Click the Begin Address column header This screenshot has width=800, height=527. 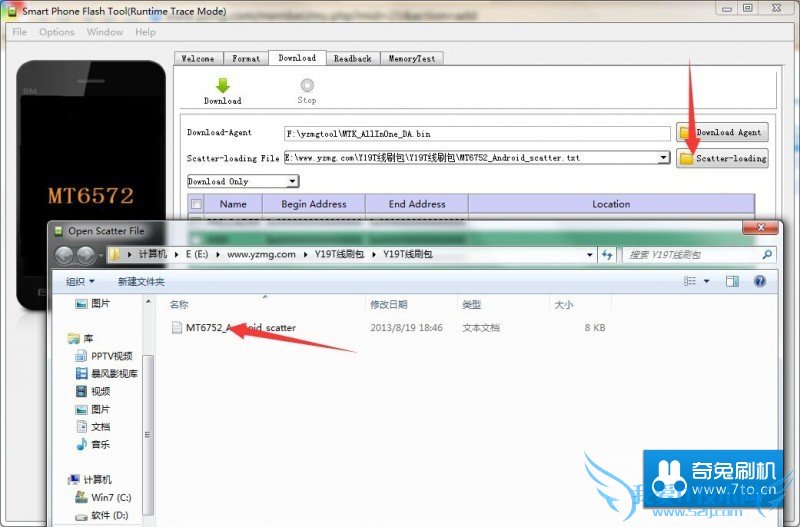coord(314,204)
